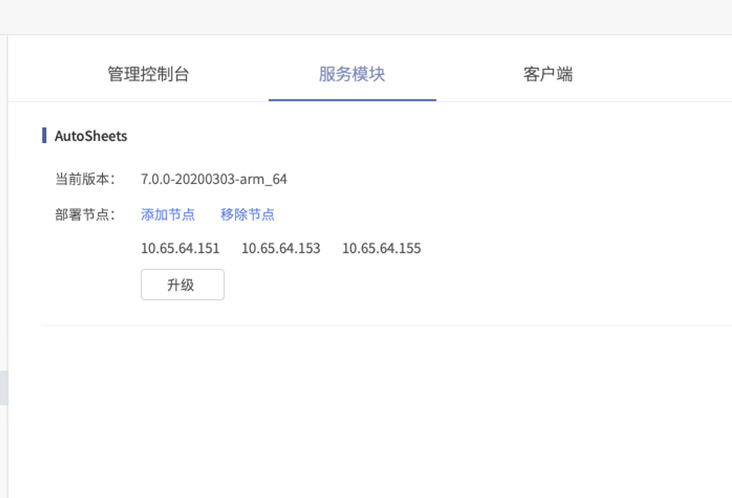Click the 移除节点 link

coord(247,215)
